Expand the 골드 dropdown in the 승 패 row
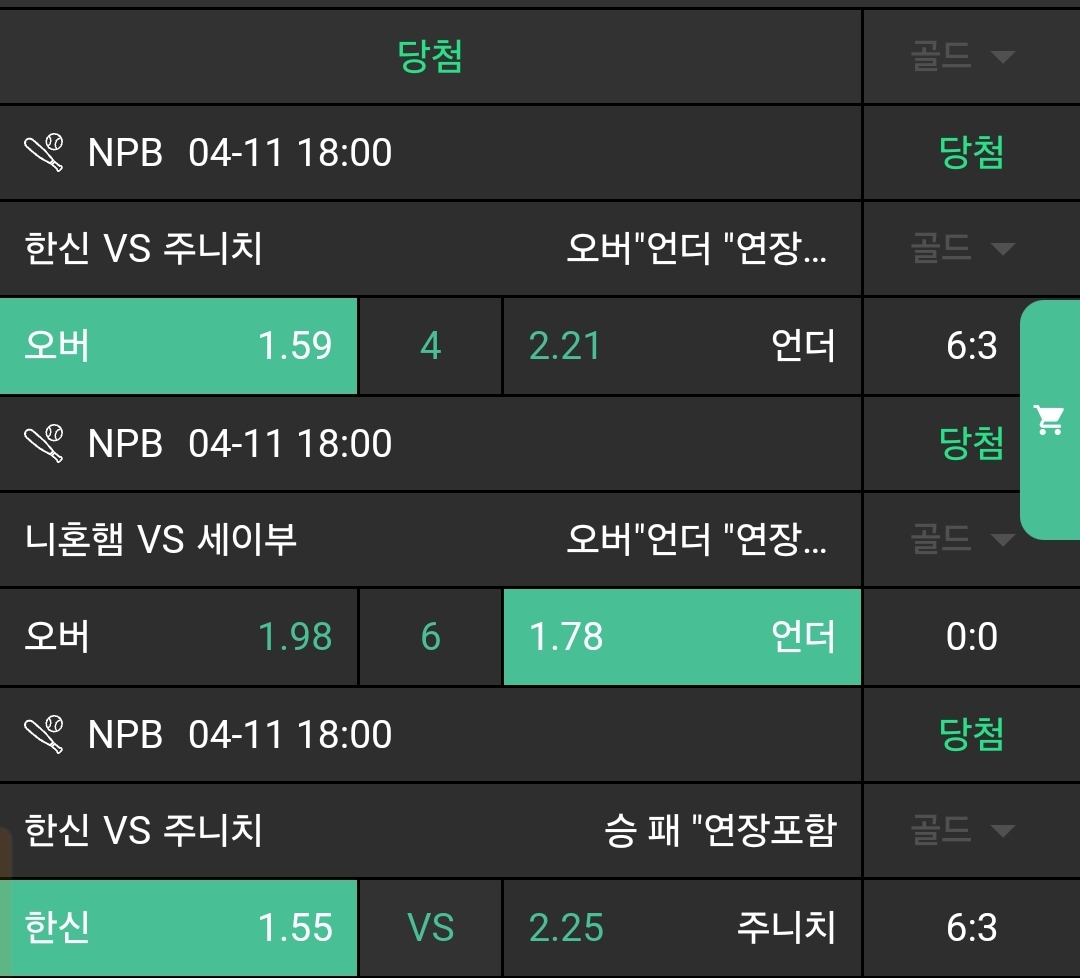 962,829
